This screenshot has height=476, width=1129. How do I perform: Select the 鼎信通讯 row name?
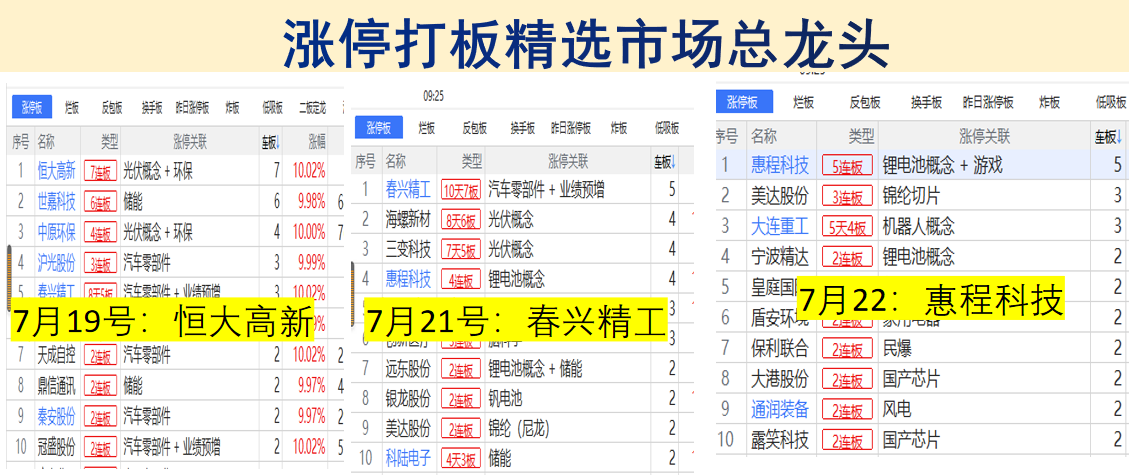(56, 385)
